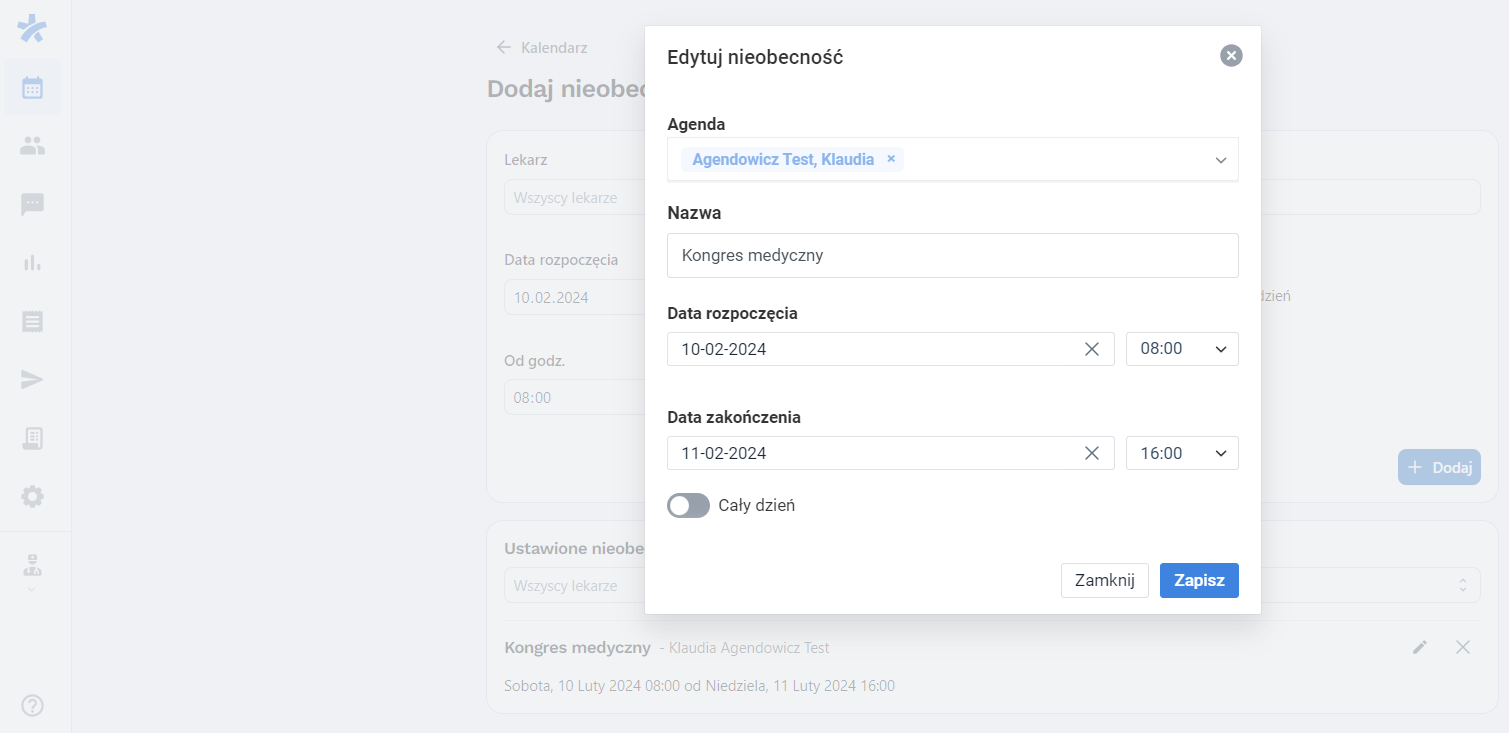This screenshot has height=733, width=1509.
Task: Open the Agenda dropdown list
Action: pos(1220,159)
